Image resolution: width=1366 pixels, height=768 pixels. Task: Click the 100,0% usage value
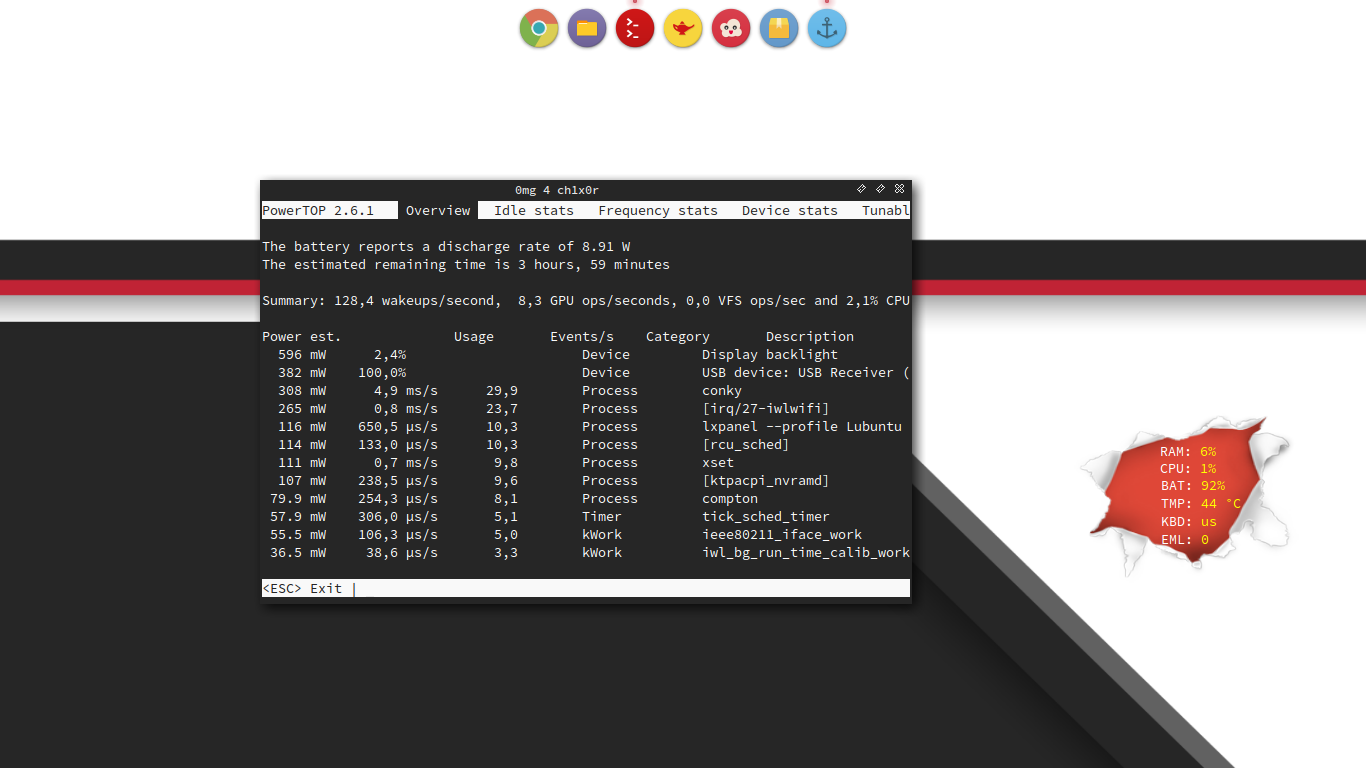[382, 372]
